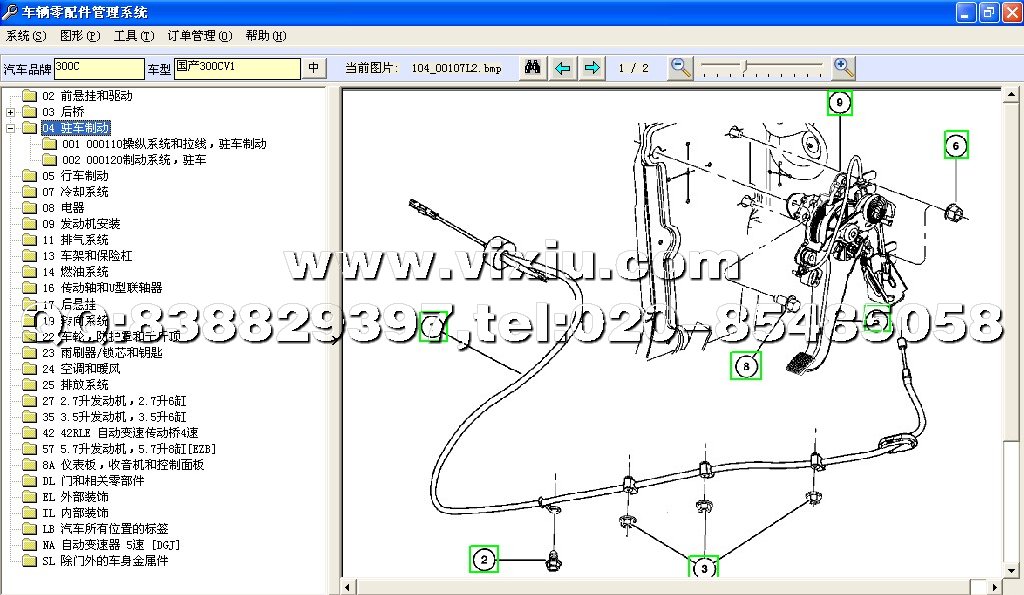1024x595 pixels.
Task: Collapse the 04 驻车制动 tree node
Action: (x=11, y=128)
